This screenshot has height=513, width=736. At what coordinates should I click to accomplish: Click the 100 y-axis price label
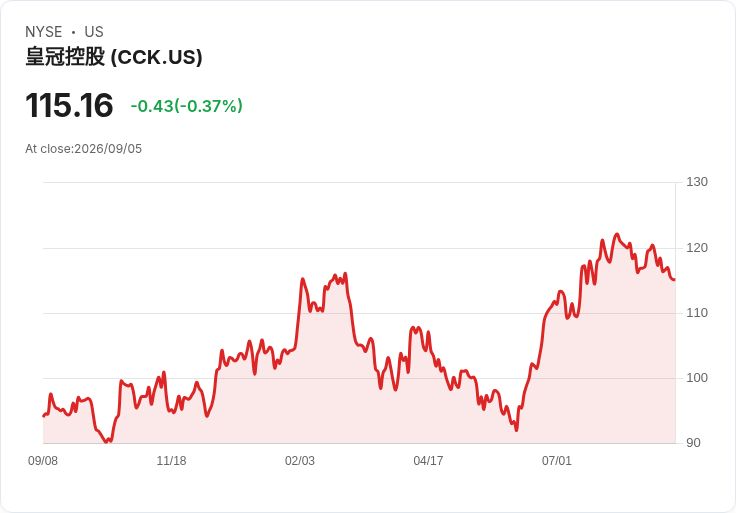pos(697,378)
